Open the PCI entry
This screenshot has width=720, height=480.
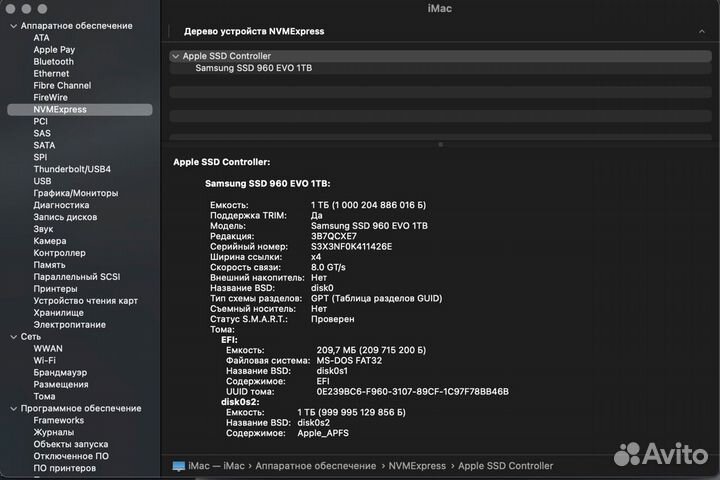point(40,121)
